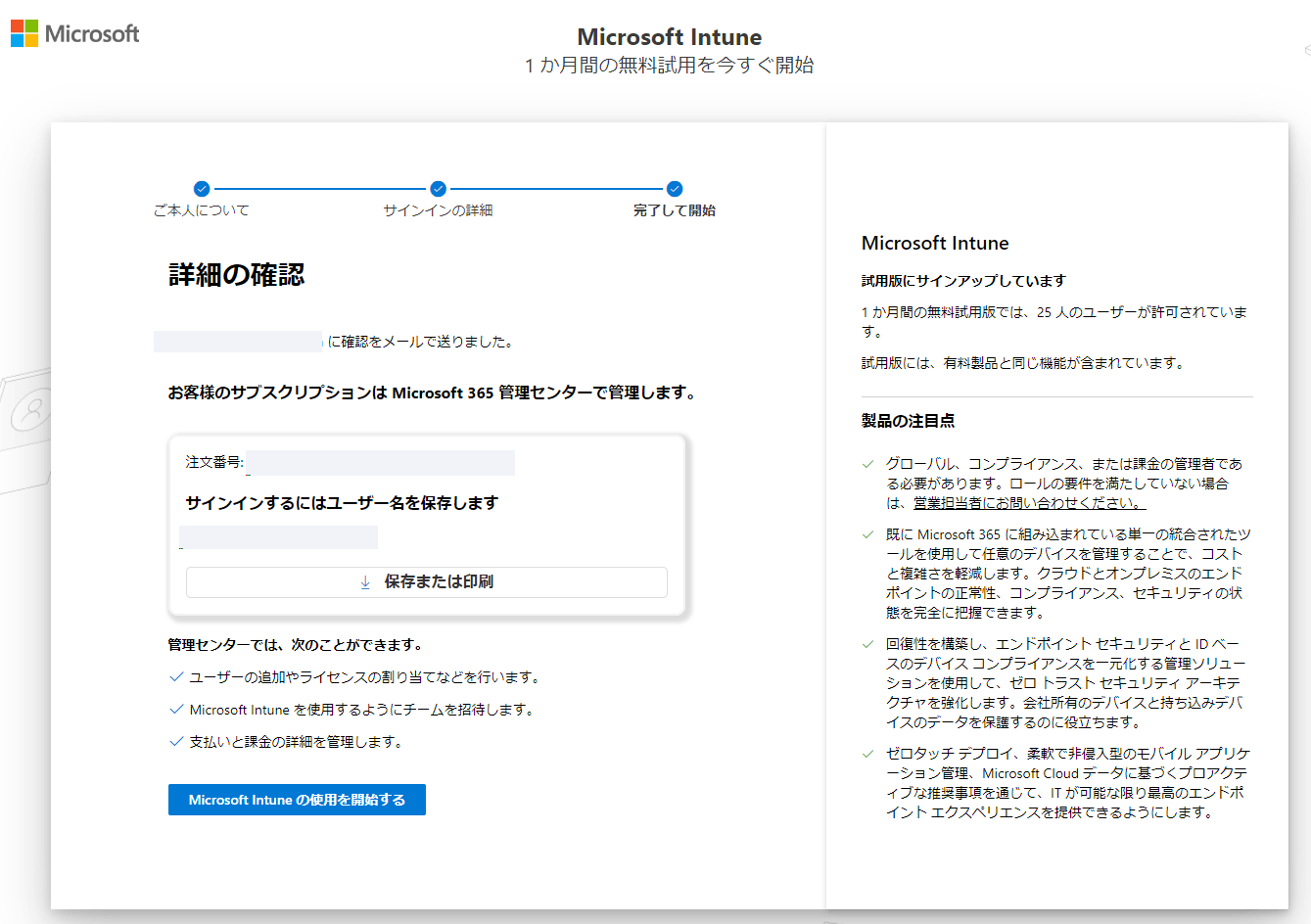Click the ユーザーの追加やライセンスの割り当て list item
Screen dimensions: 1311x924
(364, 677)
